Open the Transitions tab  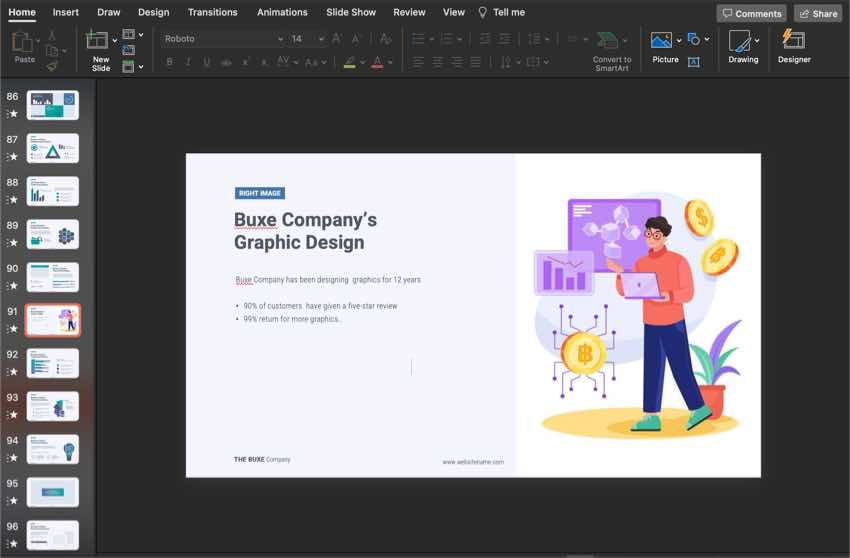212,12
